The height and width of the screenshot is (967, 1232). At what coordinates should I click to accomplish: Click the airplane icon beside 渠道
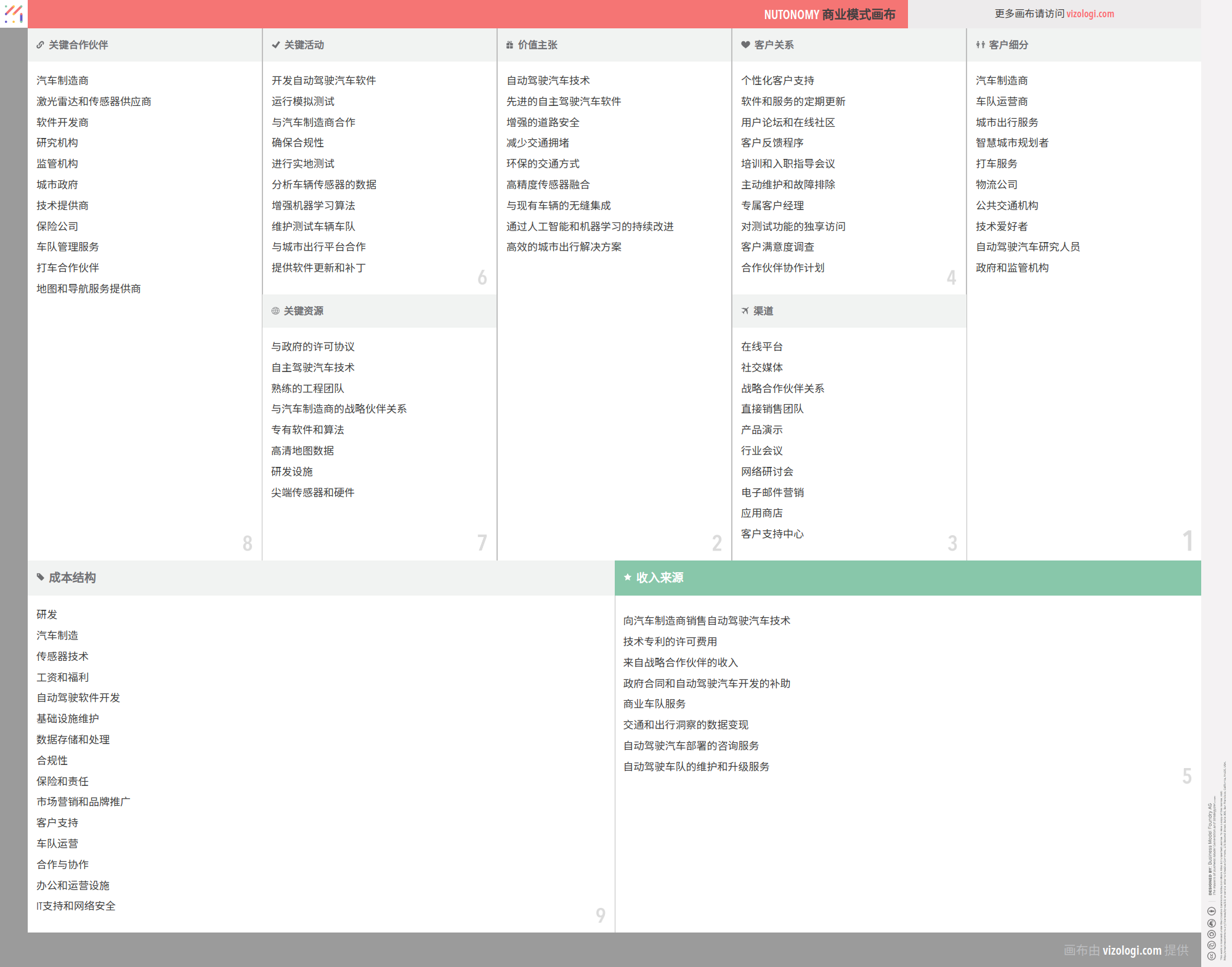745,311
